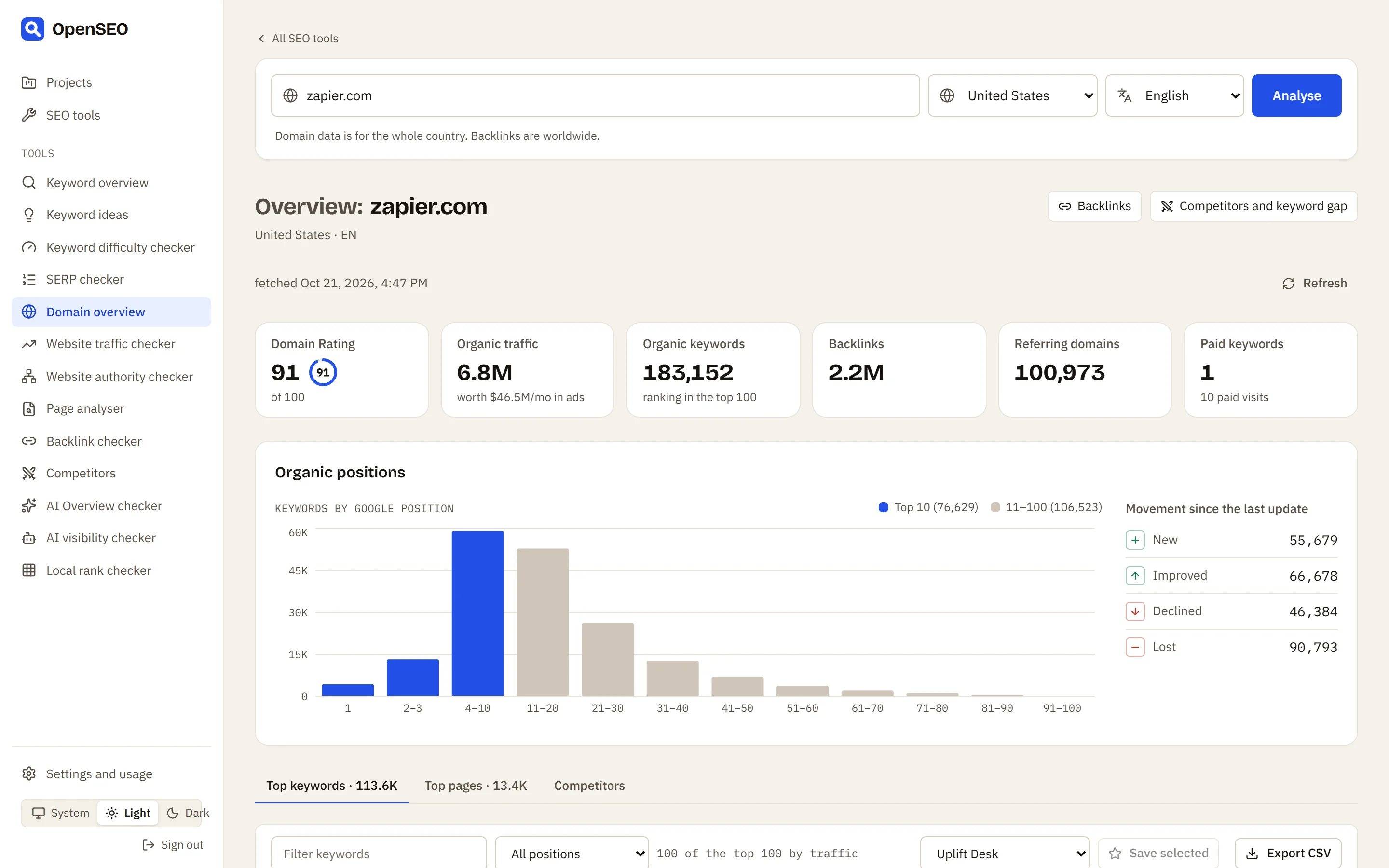Click Save selected button

pos(1158,853)
